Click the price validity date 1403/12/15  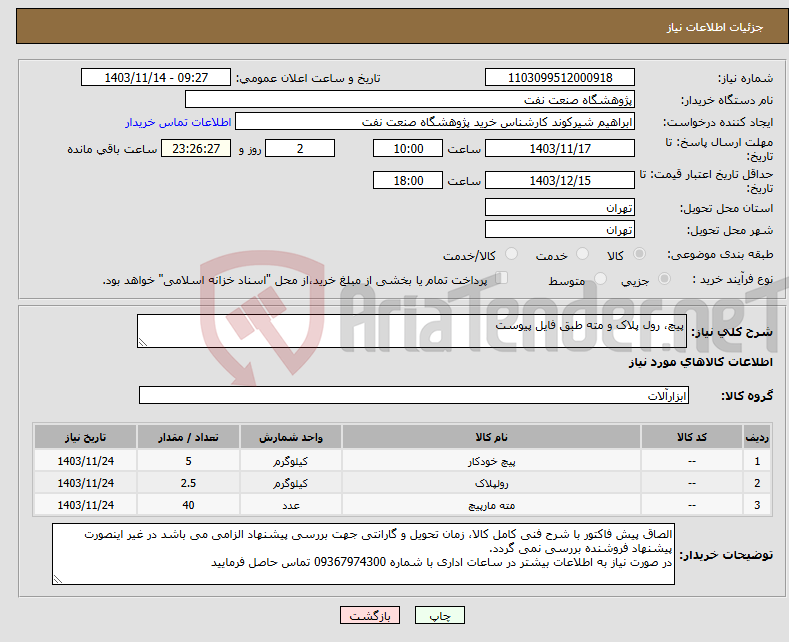point(560,180)
